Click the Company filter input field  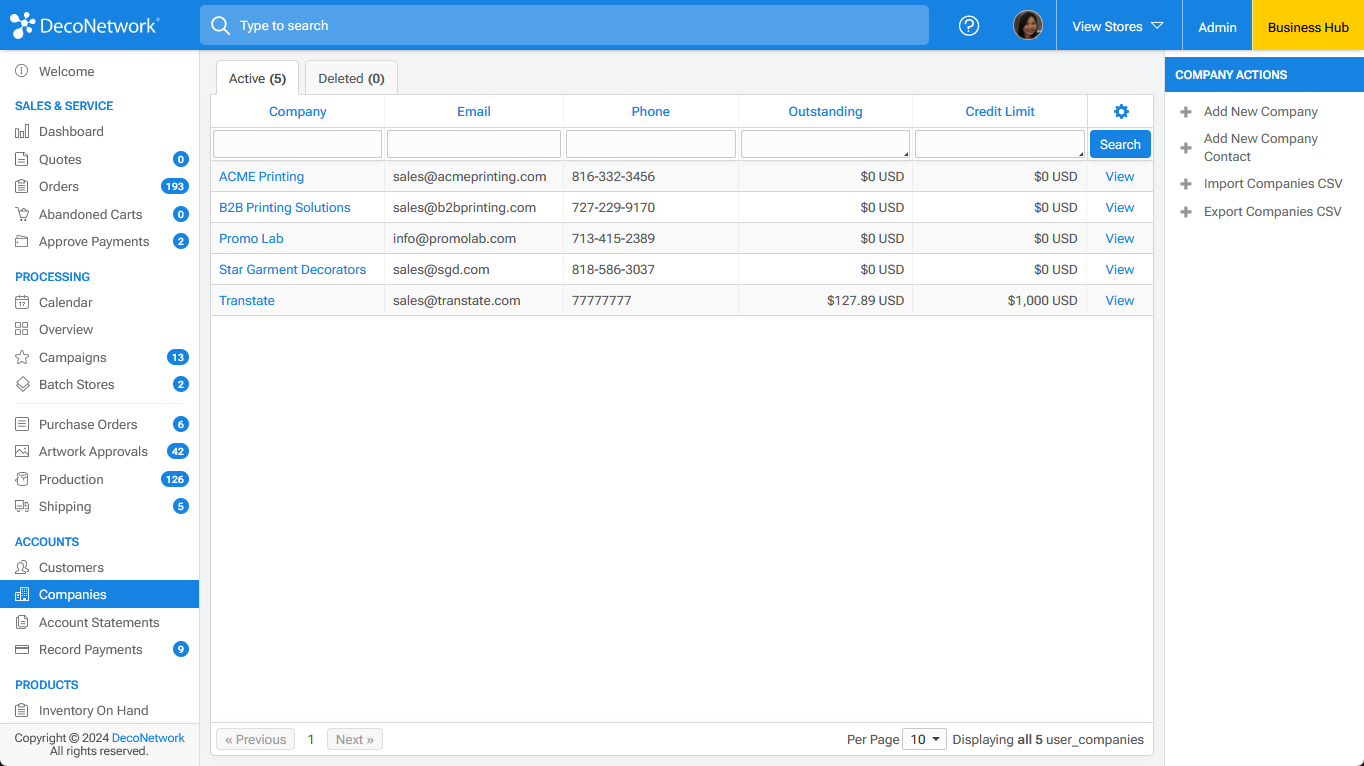[x=297, y=144]
